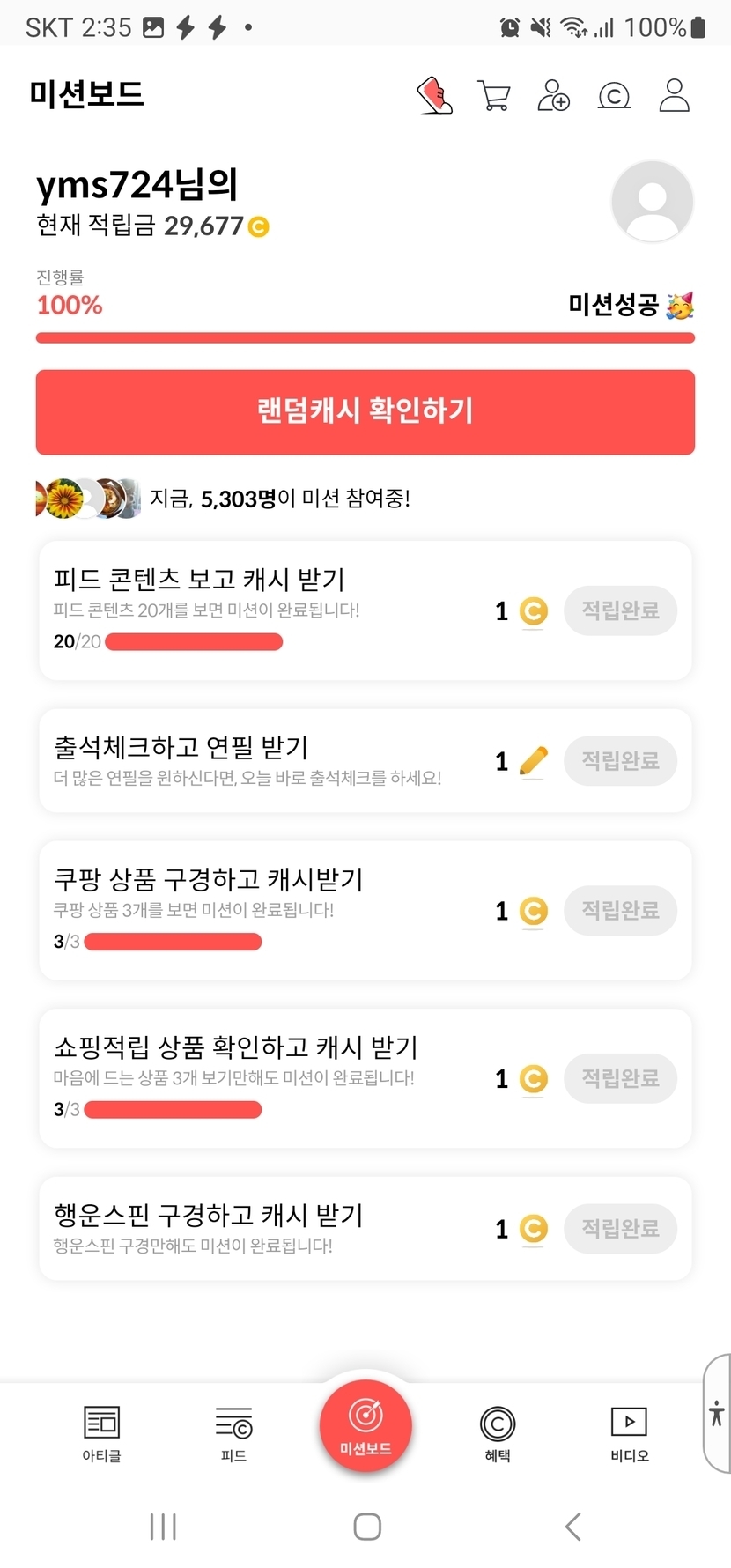Open the 혜택 tab
This screenshot has height=1568, width=731.
tap(498, 1432)
